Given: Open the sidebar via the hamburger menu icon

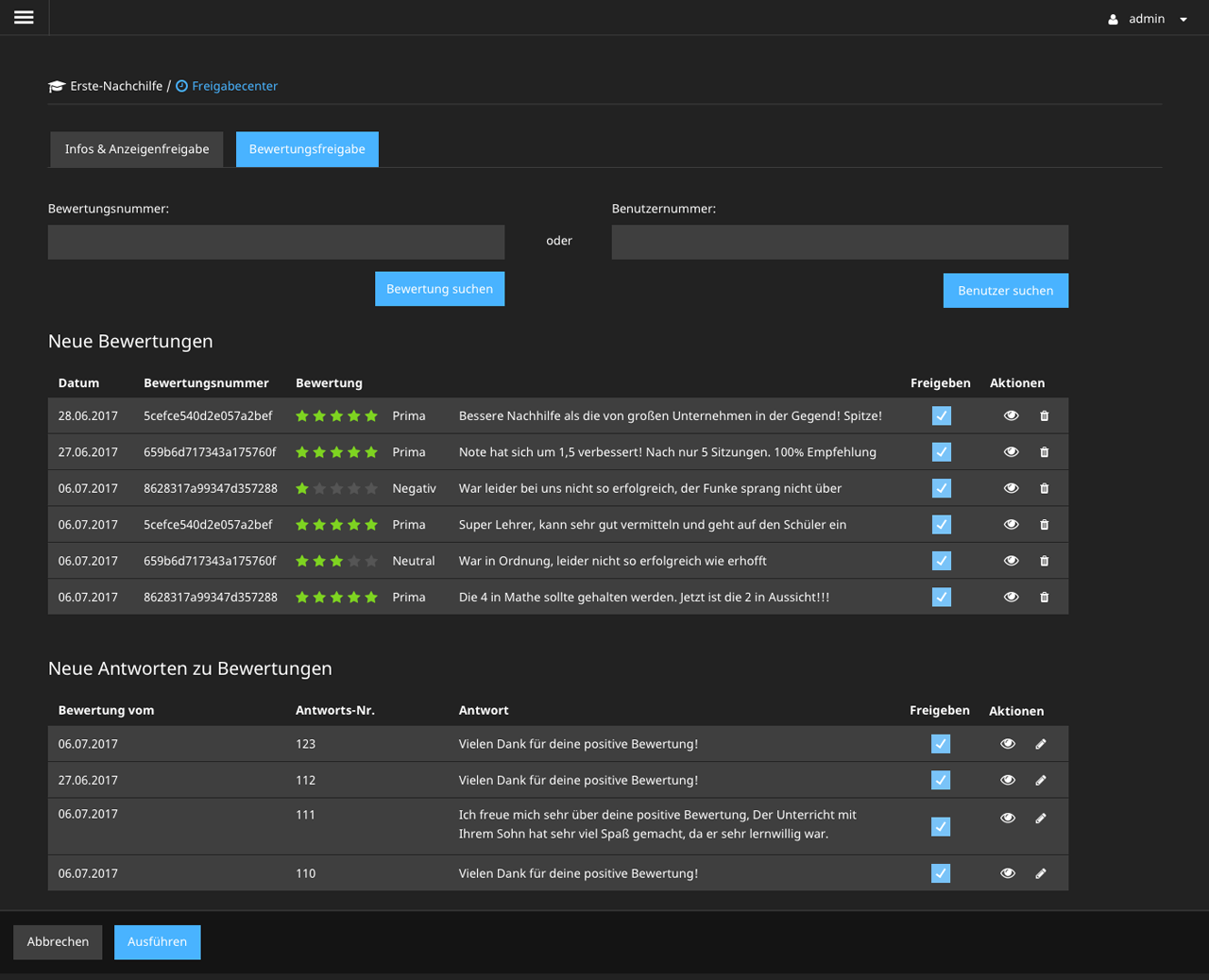Looking at the screenshot, I should tap(23, 16).
